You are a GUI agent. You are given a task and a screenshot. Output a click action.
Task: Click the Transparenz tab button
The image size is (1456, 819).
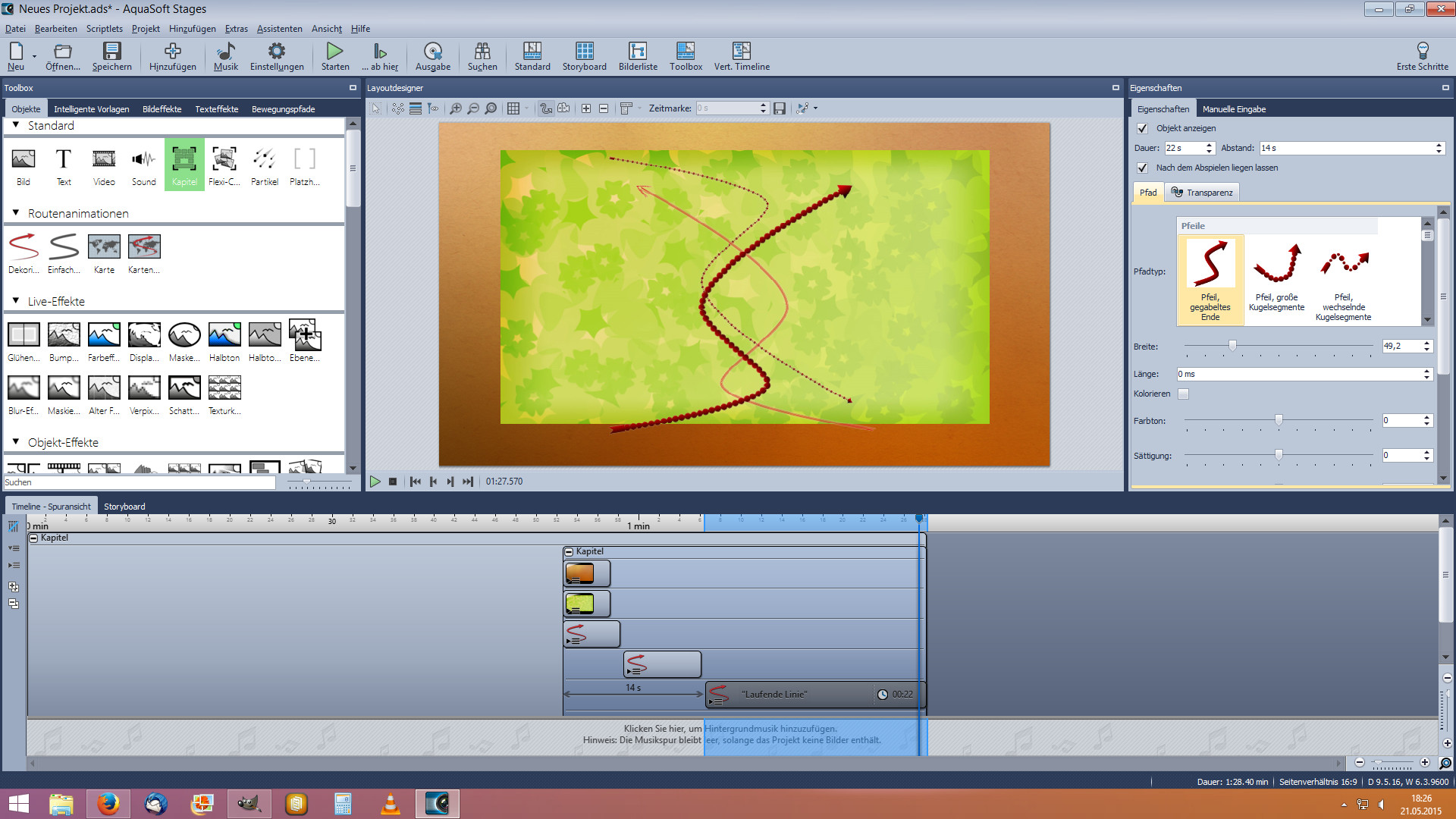click(1202, 193)
